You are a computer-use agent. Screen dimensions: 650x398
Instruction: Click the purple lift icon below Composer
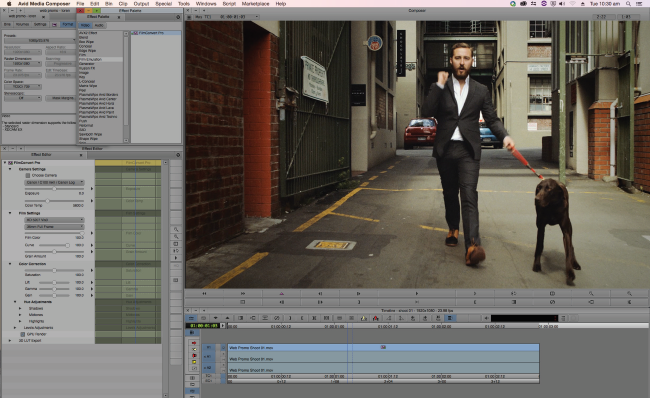pyautogui.click(x=281, y=294)
